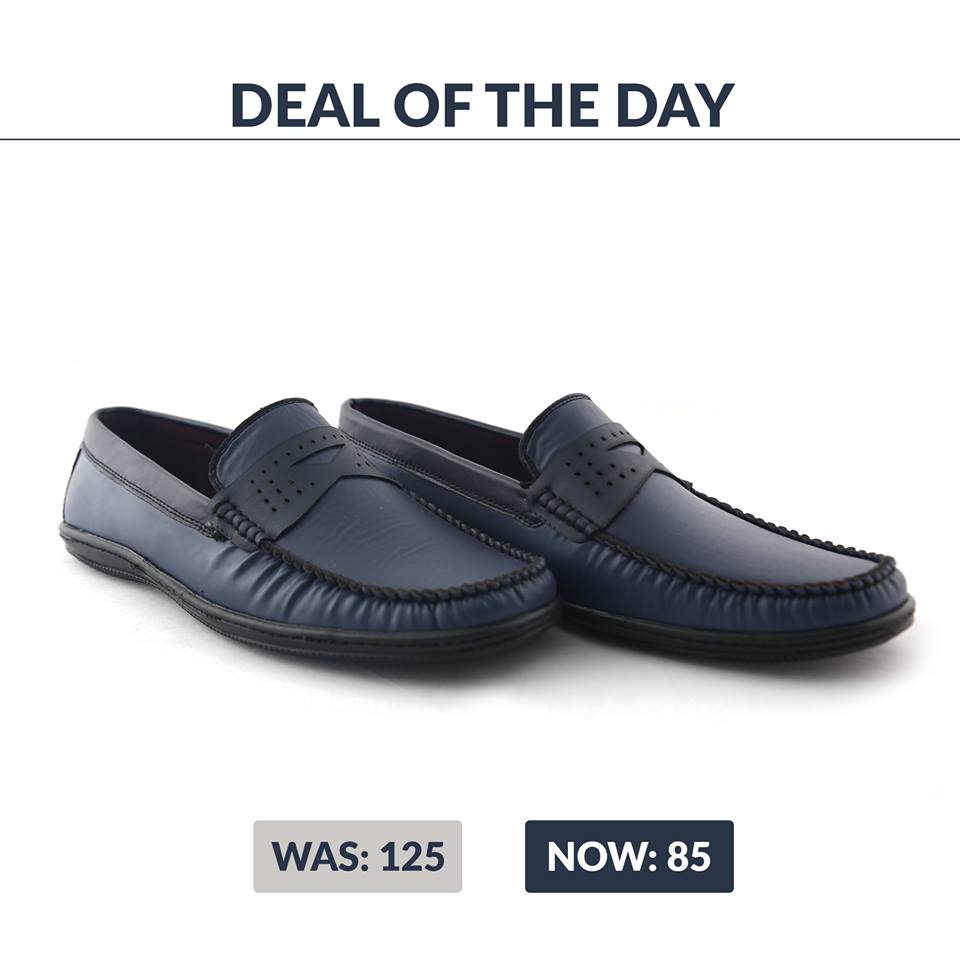This screenshot has width=960, height=960.
Task: Click the word DAY in the headline
Action: (675, 105)
